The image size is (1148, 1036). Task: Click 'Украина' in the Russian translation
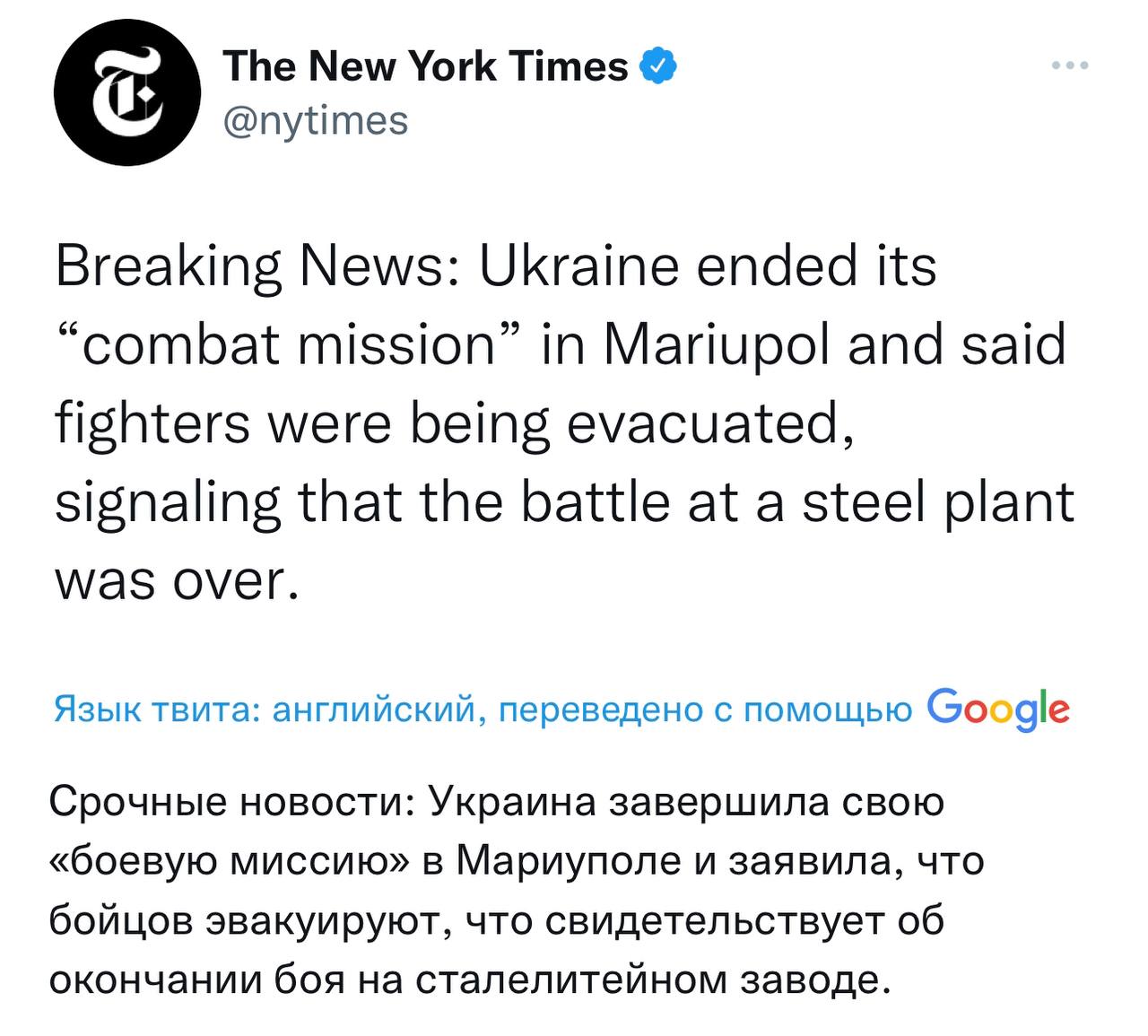coord(514,801)
